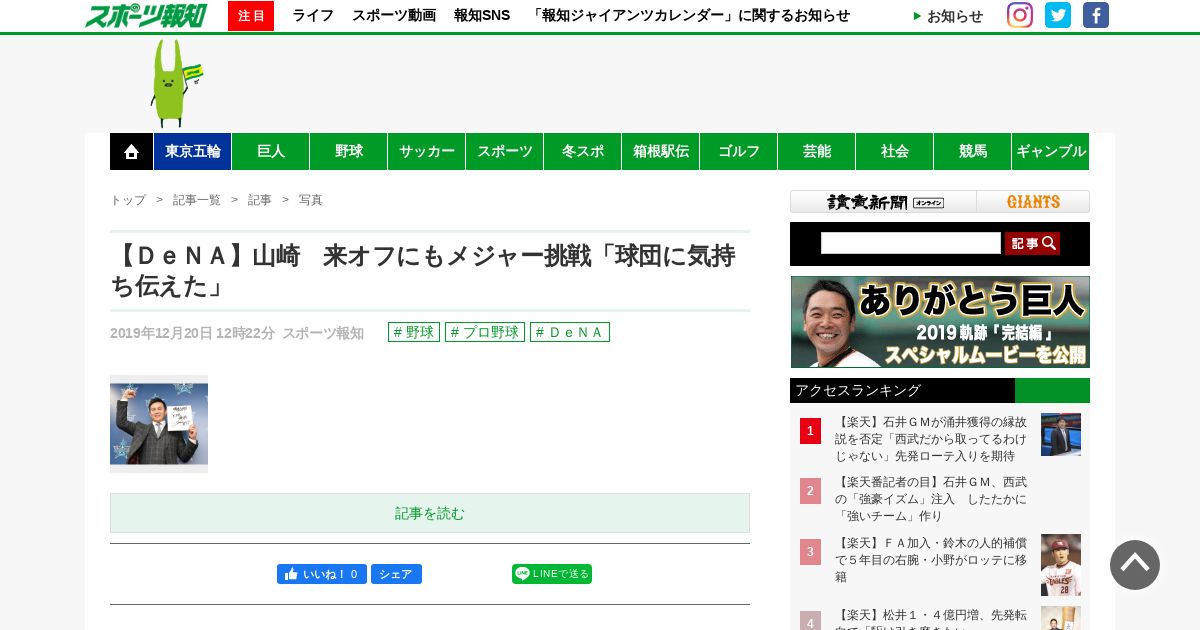The height and width of the screenshot is (630, 1200).
Task: Open the Facebook icon link
Action: click(x=1096, y=15)
